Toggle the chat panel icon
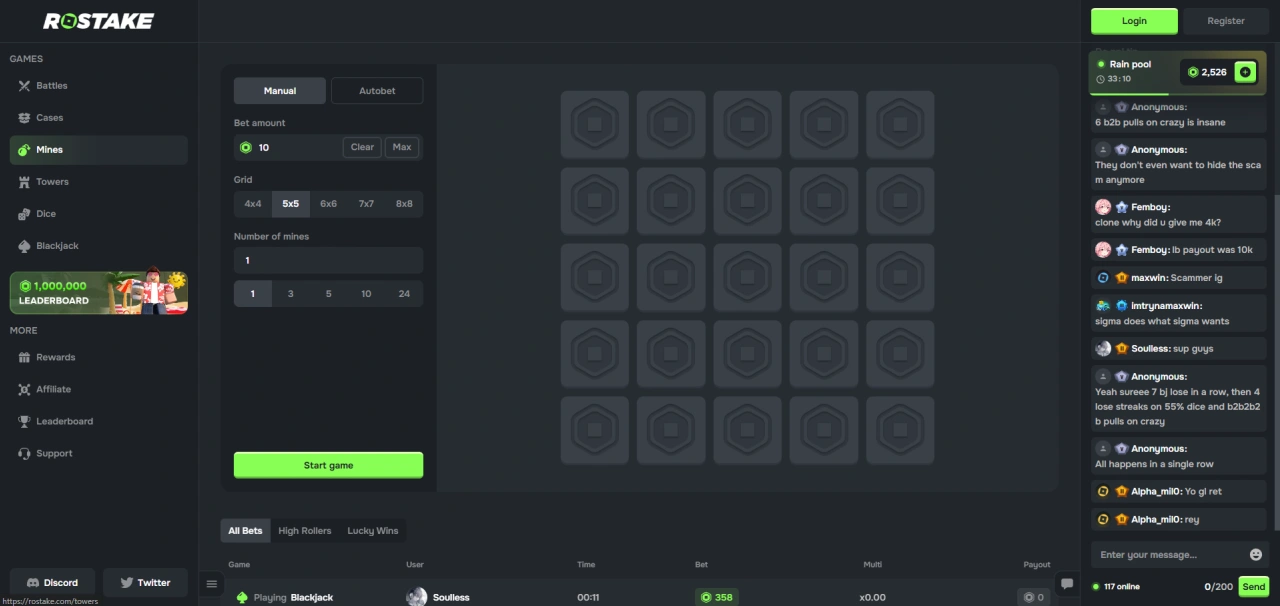 1067,584
